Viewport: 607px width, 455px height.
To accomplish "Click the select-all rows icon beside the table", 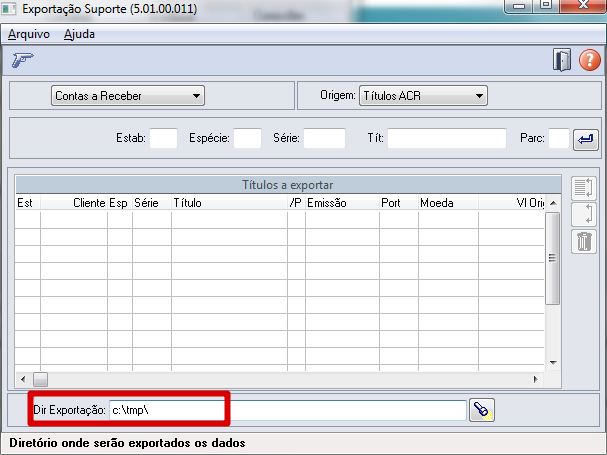I will click(584, 188).
